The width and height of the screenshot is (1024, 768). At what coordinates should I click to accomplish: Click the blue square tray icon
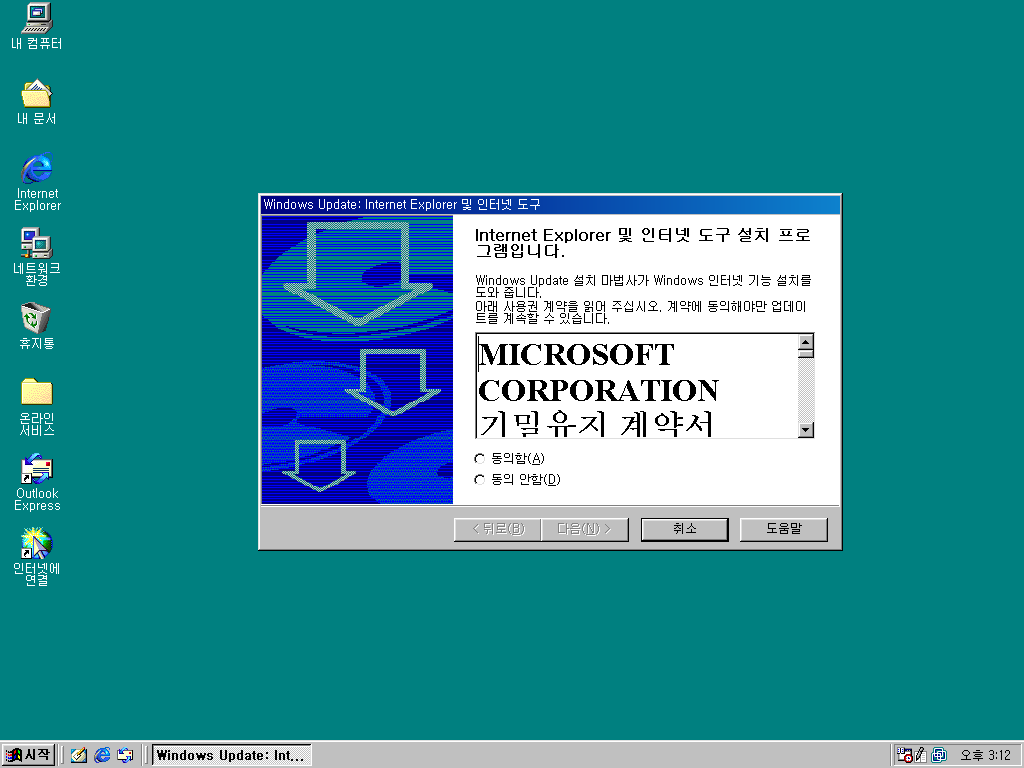click(x=938, y=755)
